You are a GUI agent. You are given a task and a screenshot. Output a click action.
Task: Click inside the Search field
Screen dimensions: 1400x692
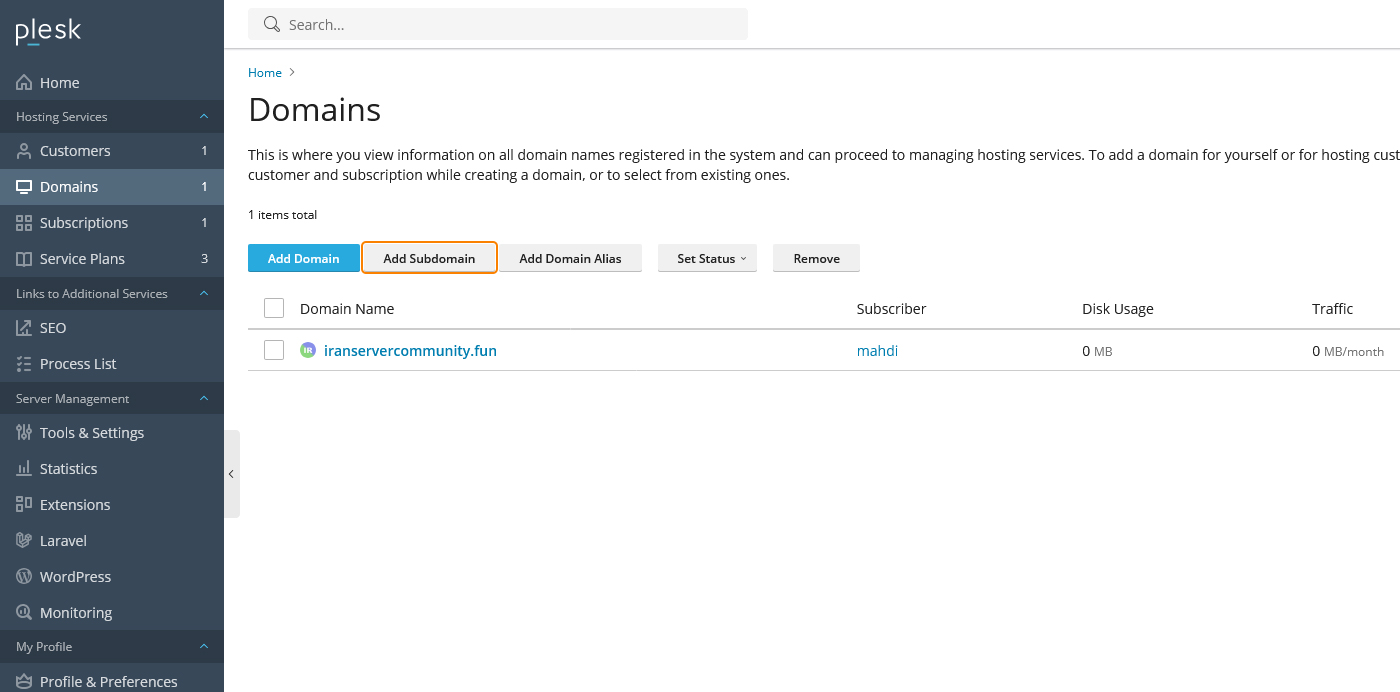(498, 24)
